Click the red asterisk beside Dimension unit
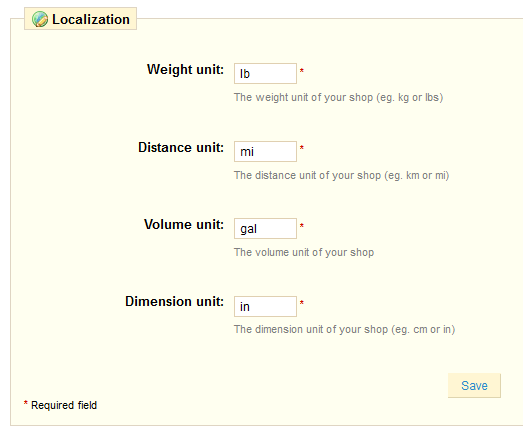The image size is (523, 432). [x=302, y=303]
